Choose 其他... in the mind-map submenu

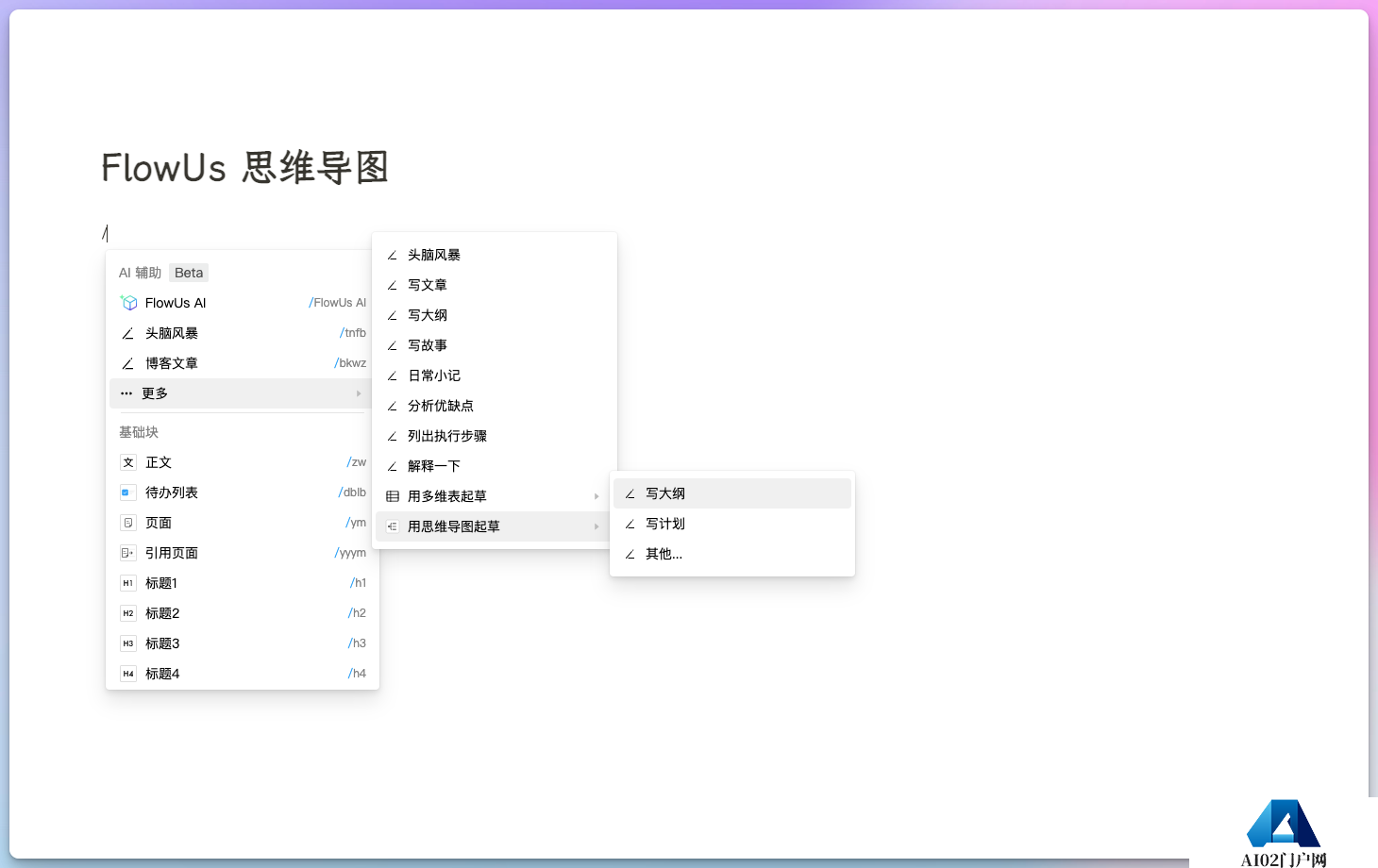(732, 554)
